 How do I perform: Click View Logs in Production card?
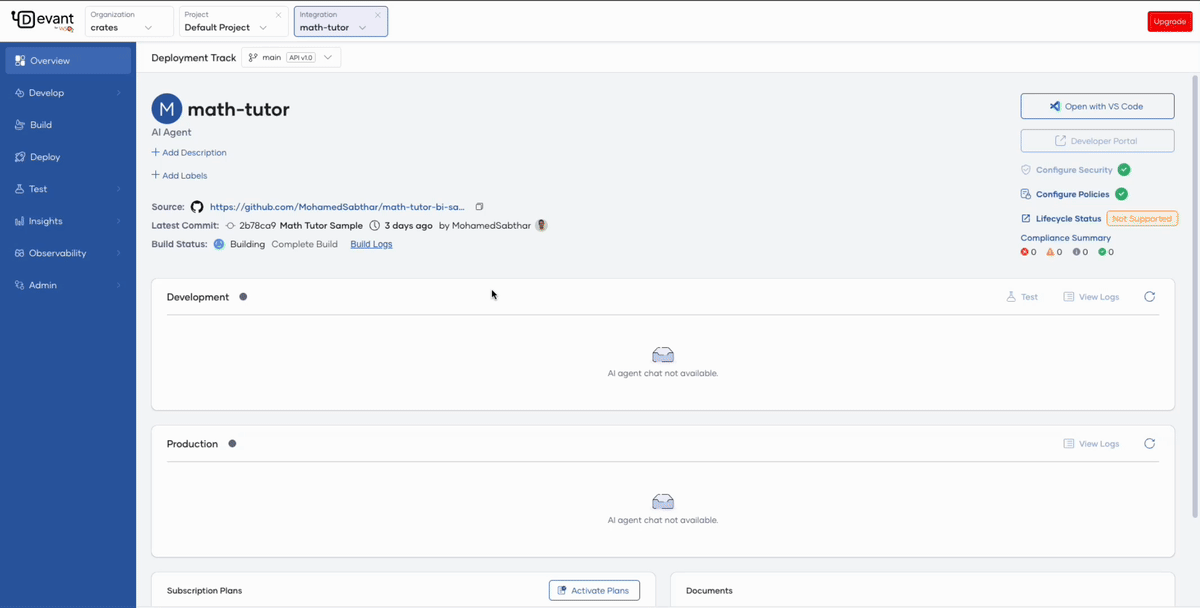[x=1091, y=444]
